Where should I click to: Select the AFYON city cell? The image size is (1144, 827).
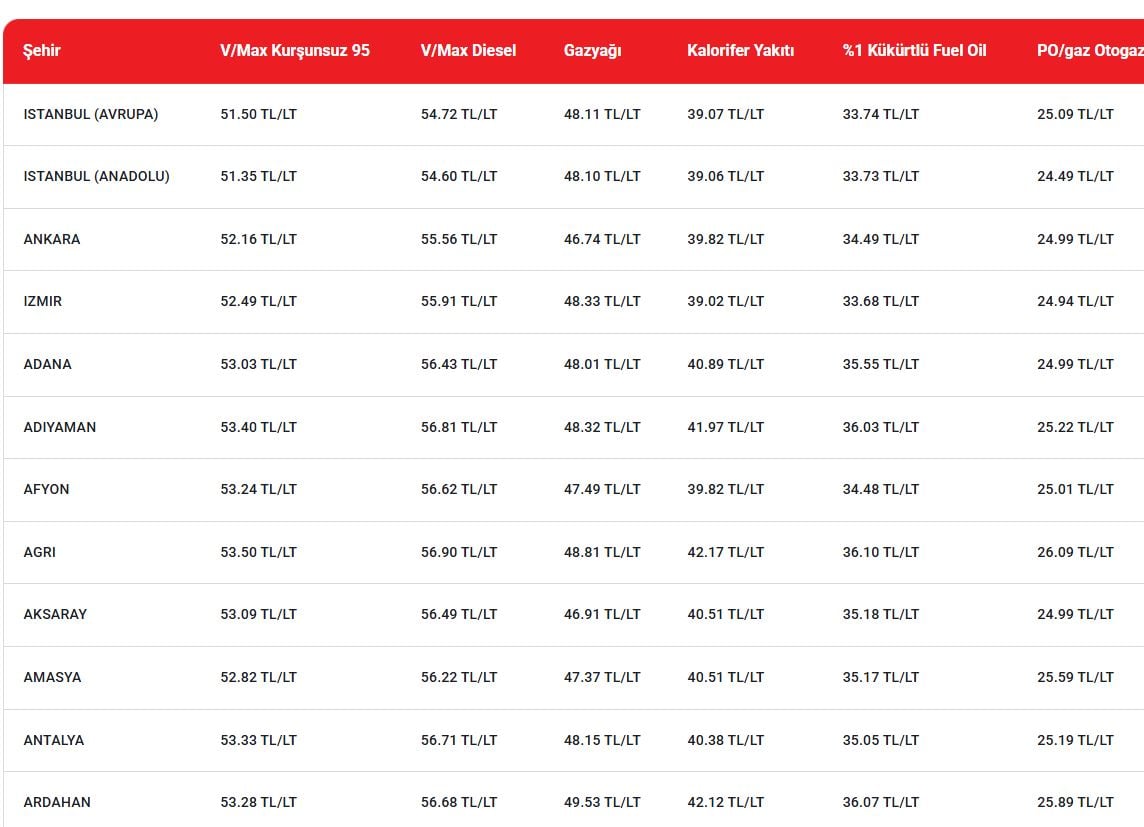(46, 489)
